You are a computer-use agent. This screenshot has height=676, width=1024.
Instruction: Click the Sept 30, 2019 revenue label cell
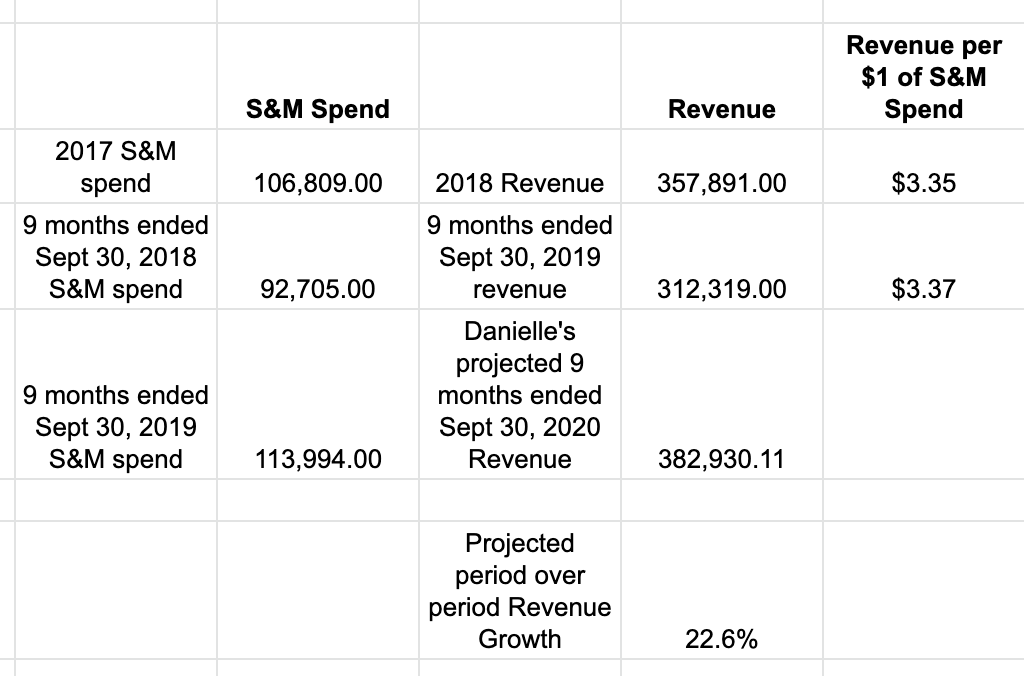(x=520, y=256)
